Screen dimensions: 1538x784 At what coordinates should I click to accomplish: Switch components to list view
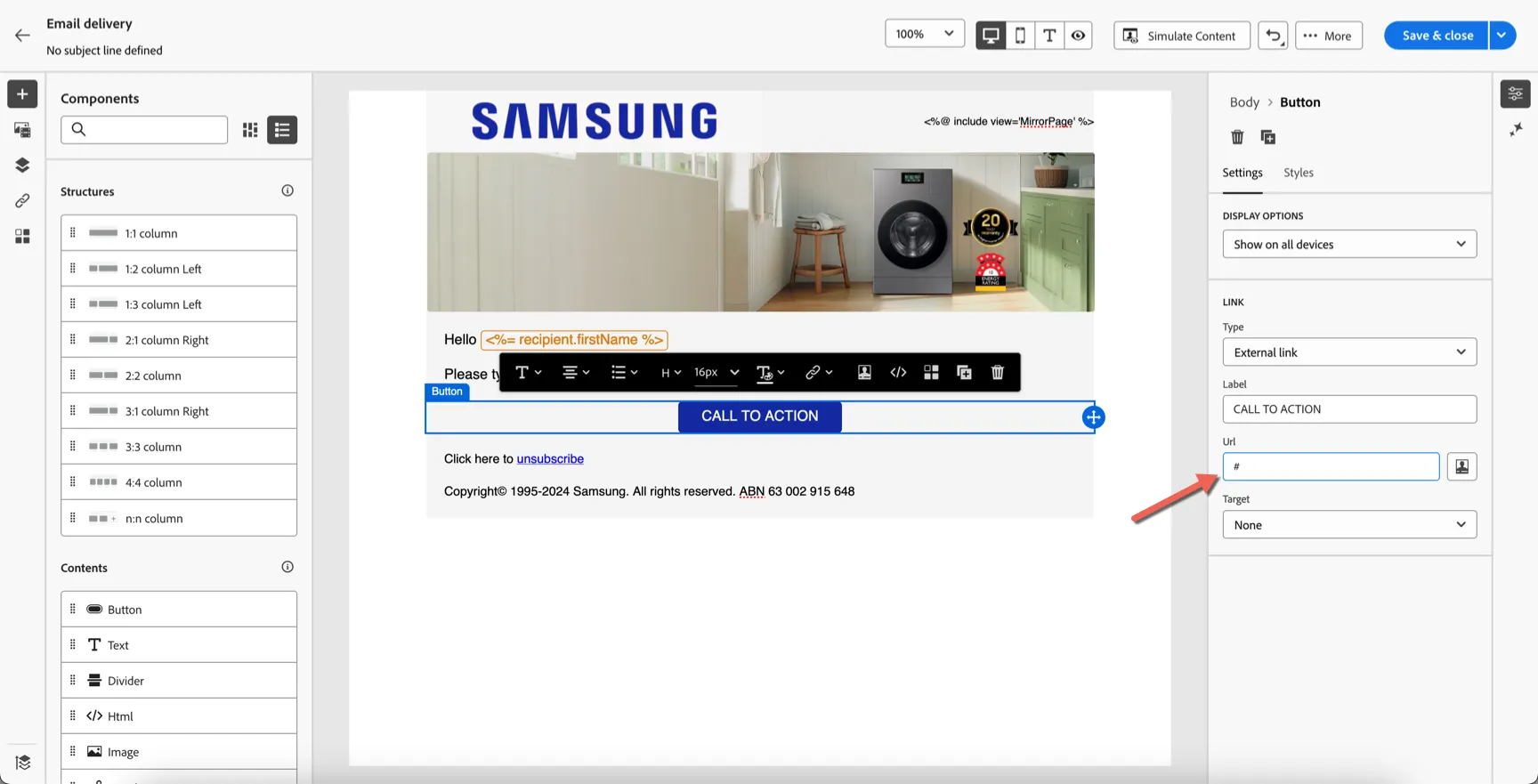tap(282, 130)
